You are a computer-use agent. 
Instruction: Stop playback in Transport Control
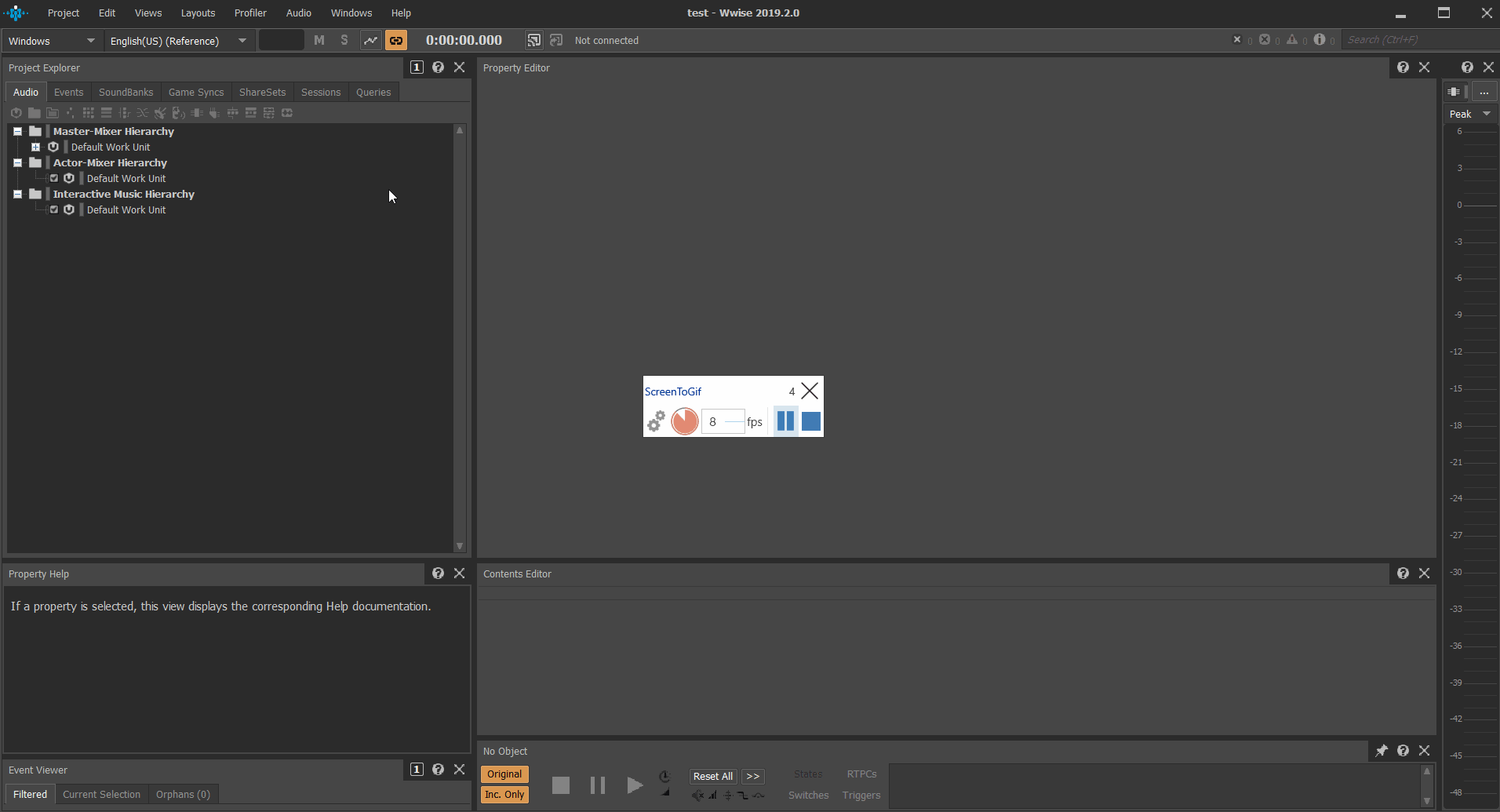point(561,785)
